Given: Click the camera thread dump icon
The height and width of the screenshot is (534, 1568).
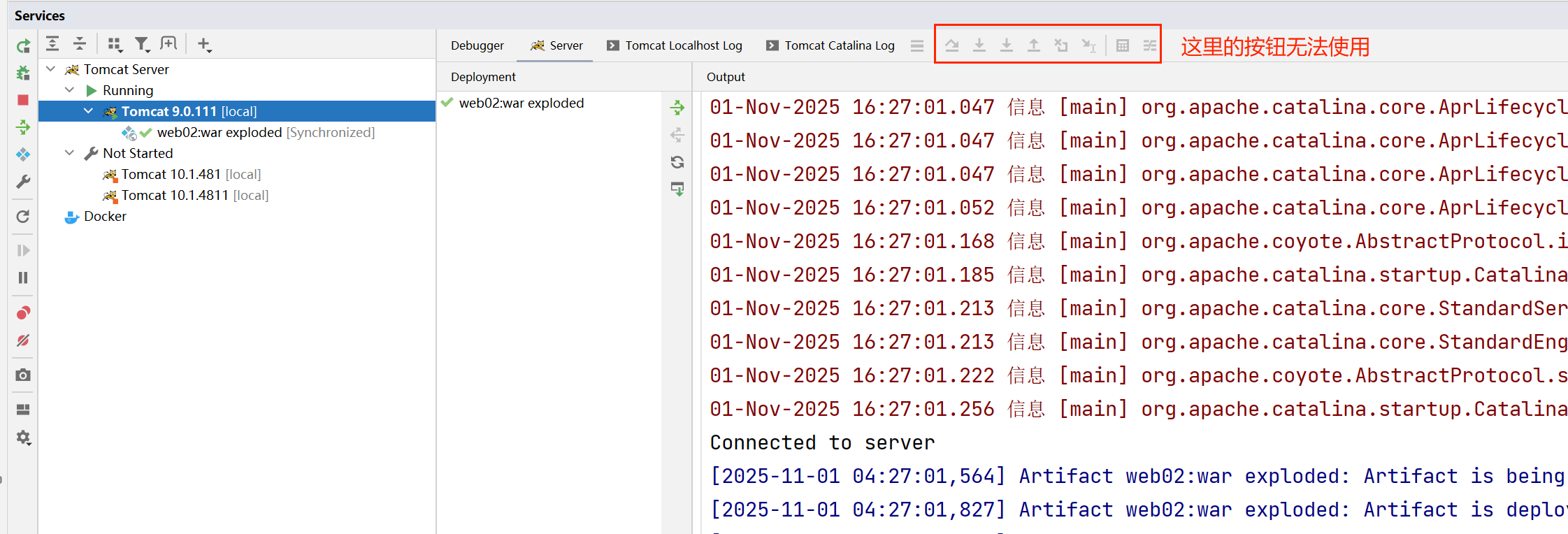Looking at the screenshot, I should coord(23,375).
